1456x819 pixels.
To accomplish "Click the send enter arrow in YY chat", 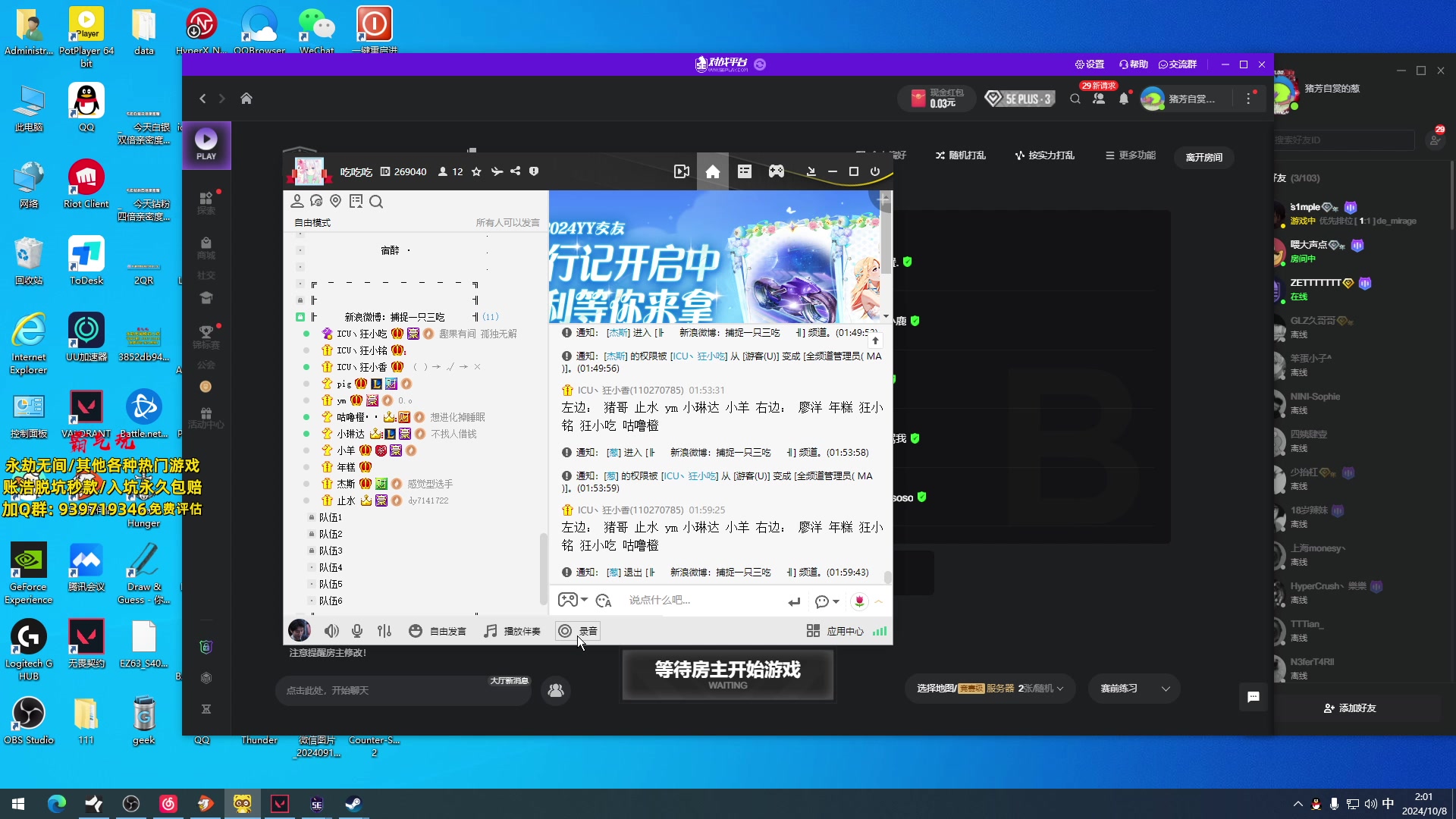I will [x=794, y=601].
